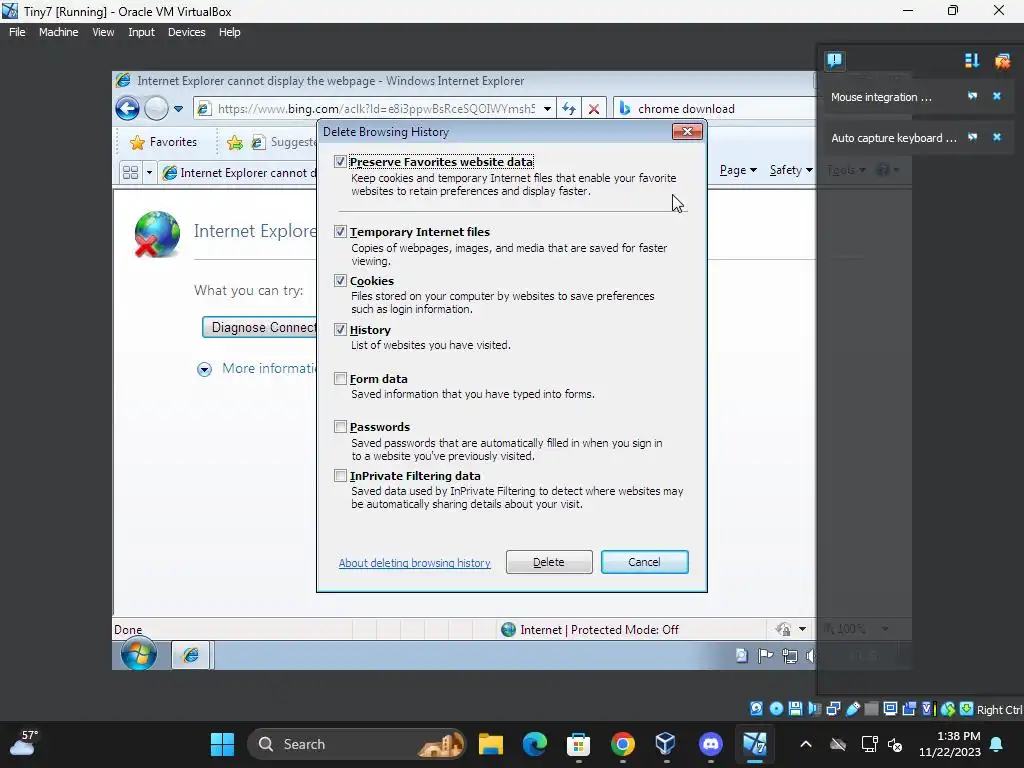Click the Bing search provider icon
This screenshot has height=768, width=1024.
coord(625,109)
